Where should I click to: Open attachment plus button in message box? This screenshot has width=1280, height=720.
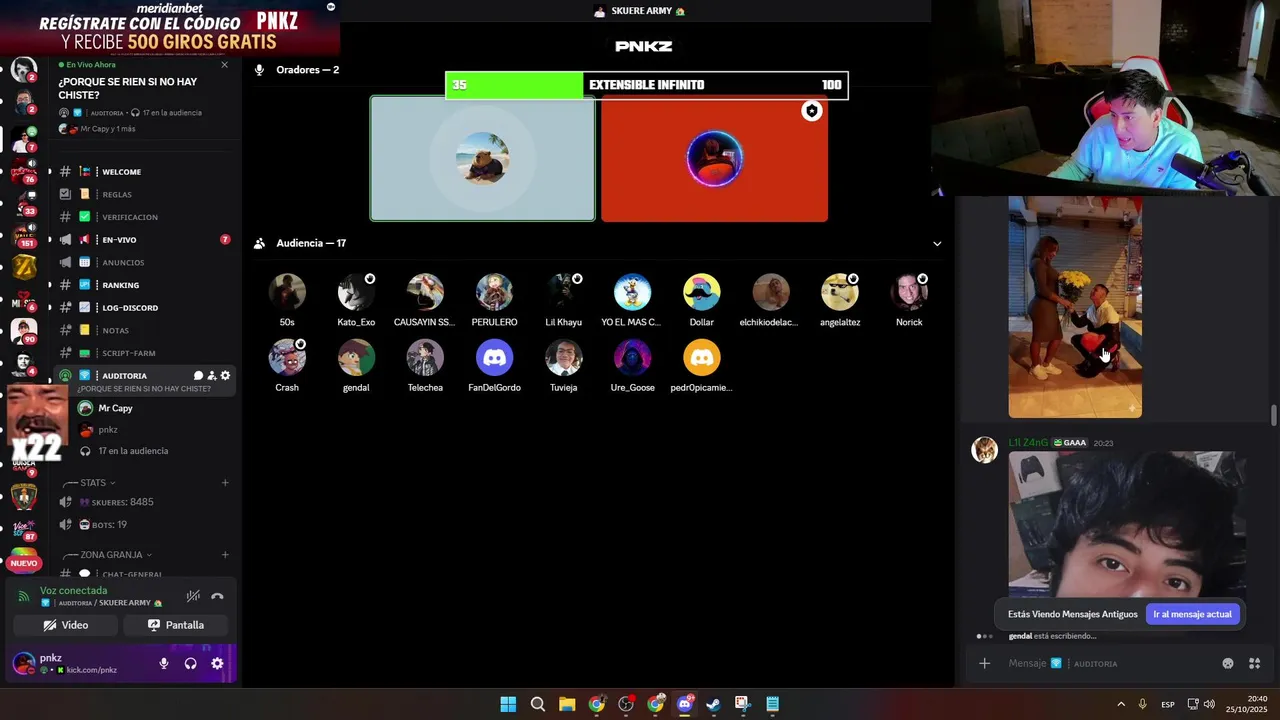click(x=985, y=664)
